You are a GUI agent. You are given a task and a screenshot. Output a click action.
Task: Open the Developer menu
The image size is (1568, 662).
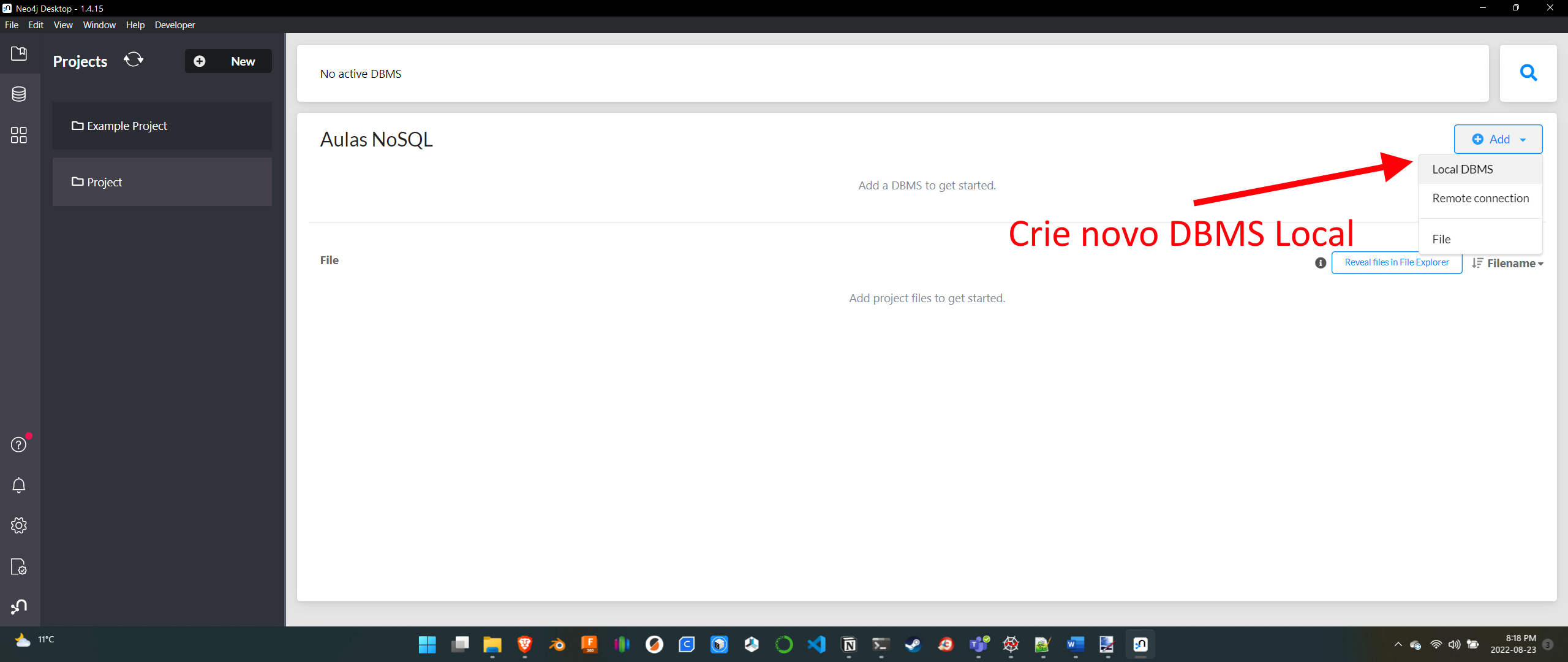tap(175, 25)
